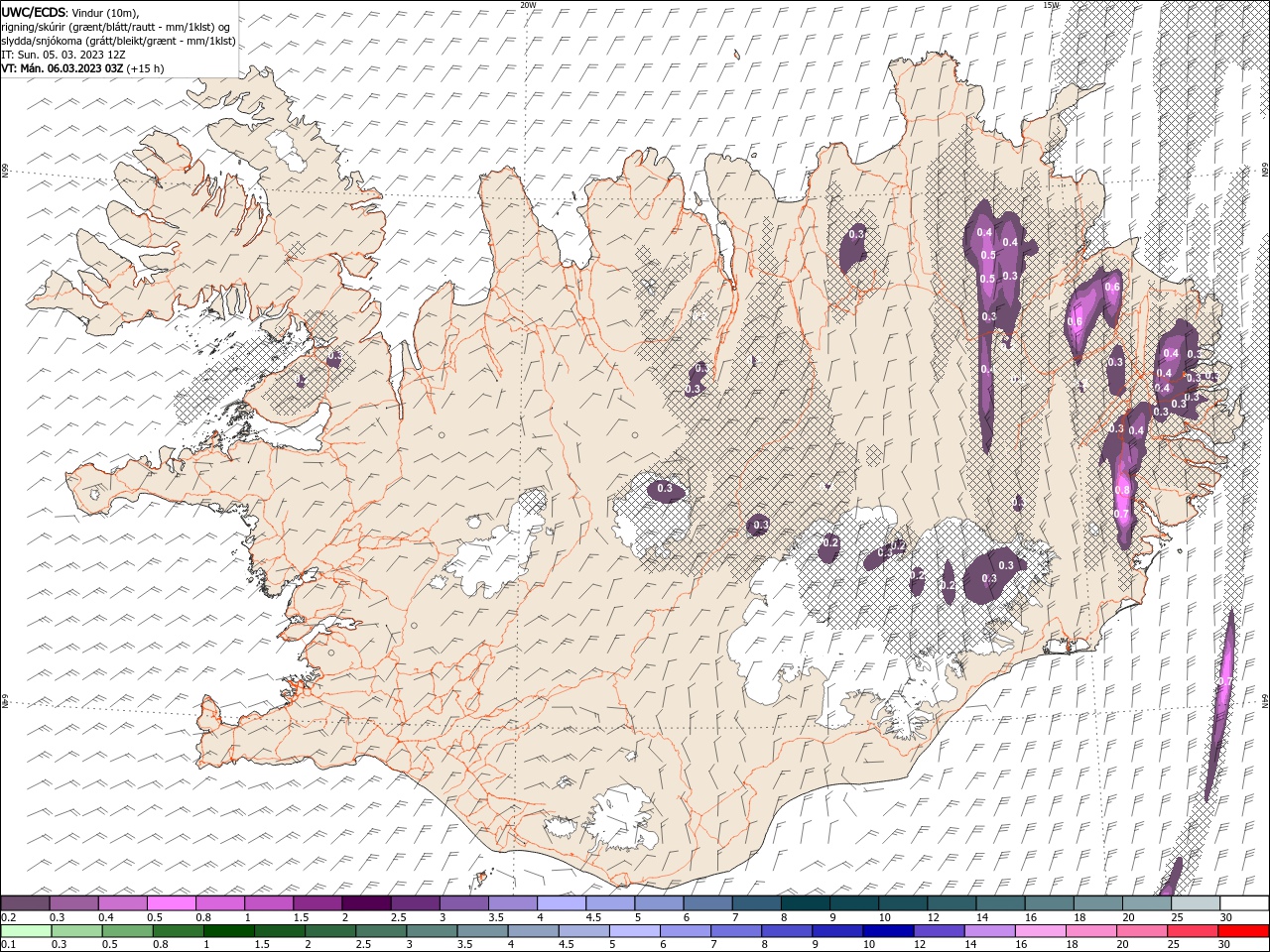Pick the light blue swatch labeled 4, upper legend

[x=561, y=903]
